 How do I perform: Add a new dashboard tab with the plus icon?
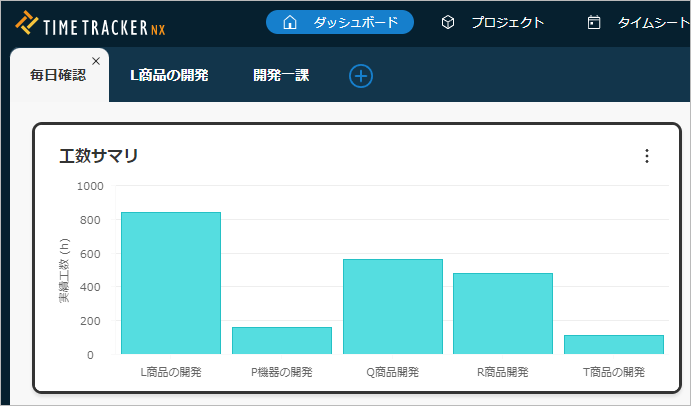click(x=361, y=75)
